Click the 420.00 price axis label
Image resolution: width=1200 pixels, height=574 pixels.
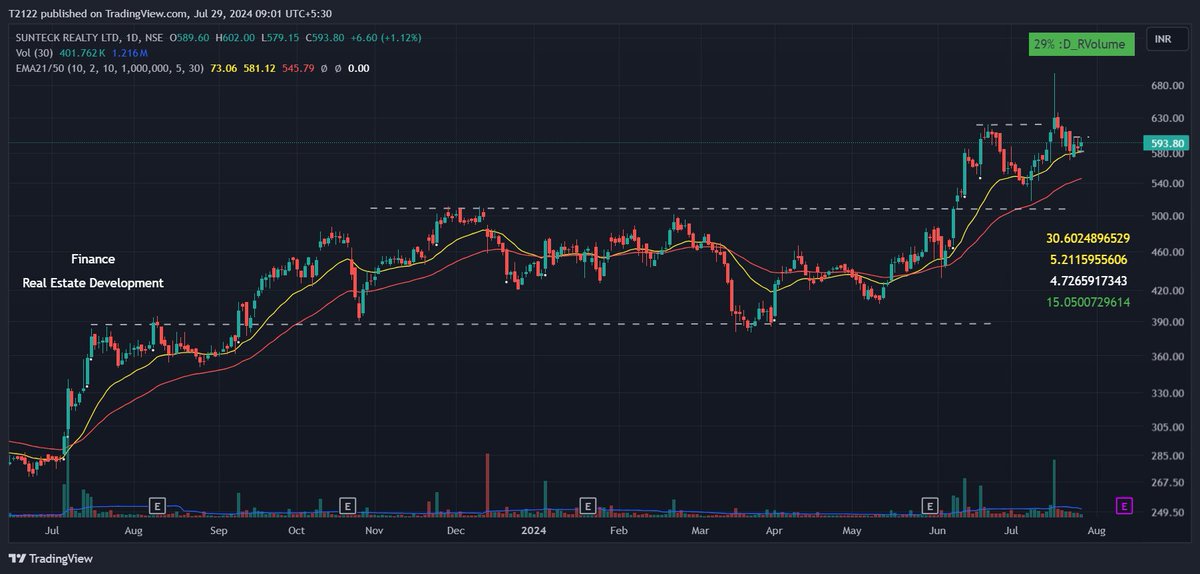coord(1167,291)
